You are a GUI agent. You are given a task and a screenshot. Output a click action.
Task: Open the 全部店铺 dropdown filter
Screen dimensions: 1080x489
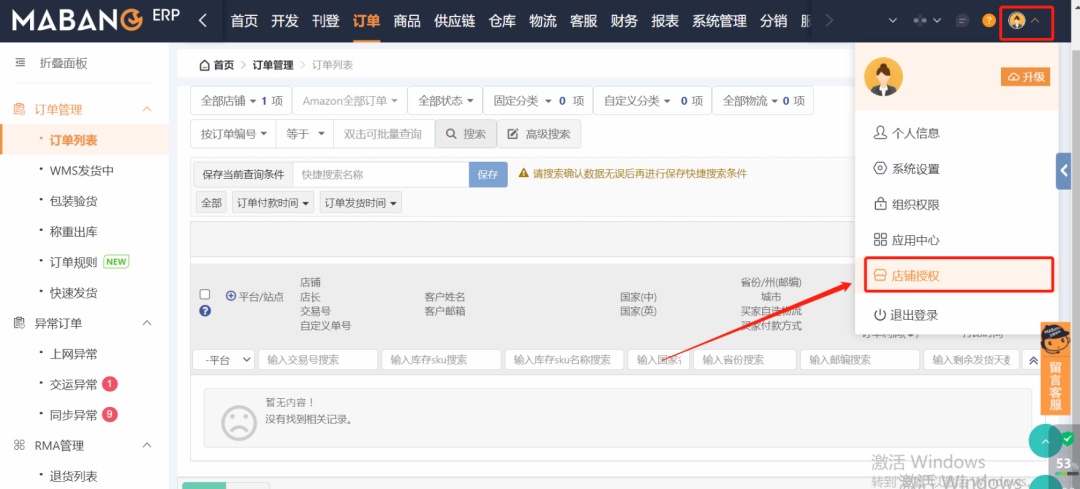pyautogui.click(x=241, y=101)
